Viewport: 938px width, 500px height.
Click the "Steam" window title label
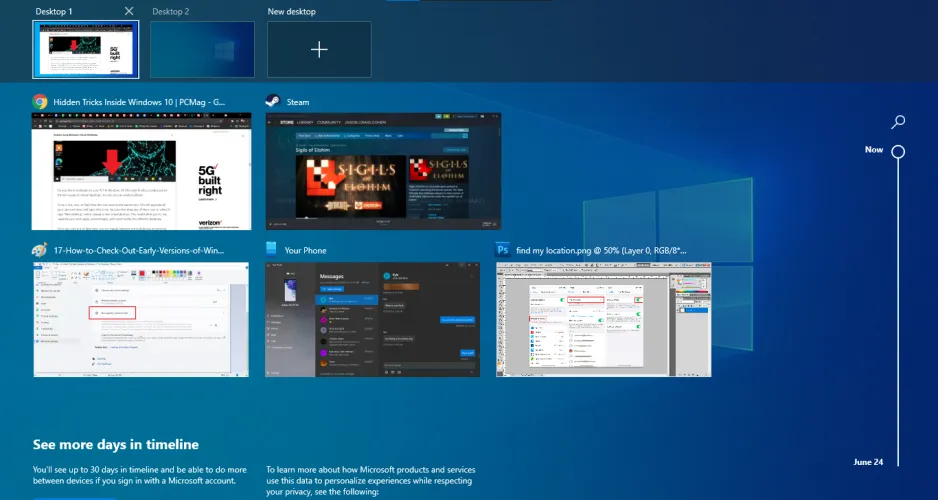tap(298, 102)
